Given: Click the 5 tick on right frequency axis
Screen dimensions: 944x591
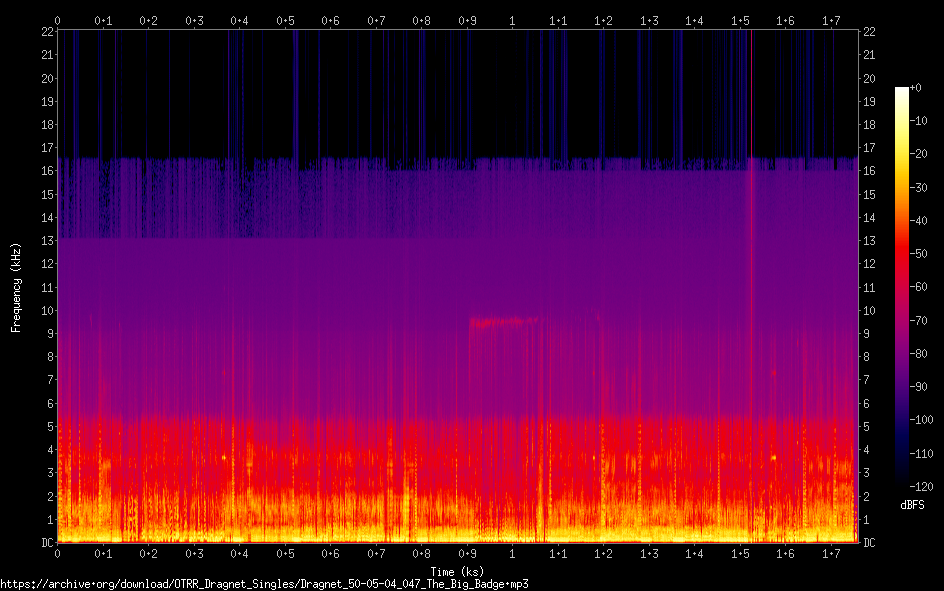Looking at the screenshot, I should (x=866, y=427).
